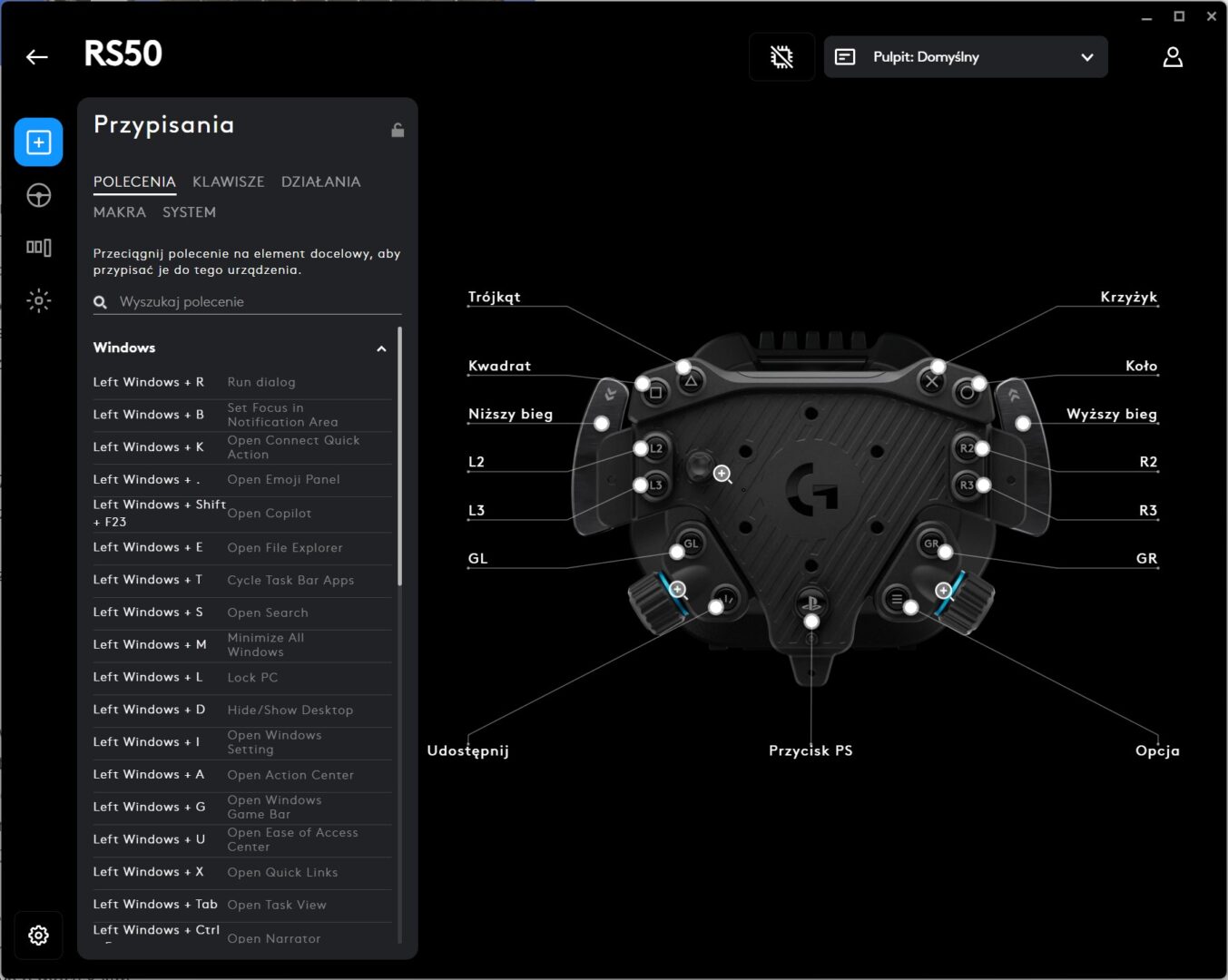Click the back arrow next to RS50
The height and width of the screenshot is (980, 1228).
(x=37, y=57)
